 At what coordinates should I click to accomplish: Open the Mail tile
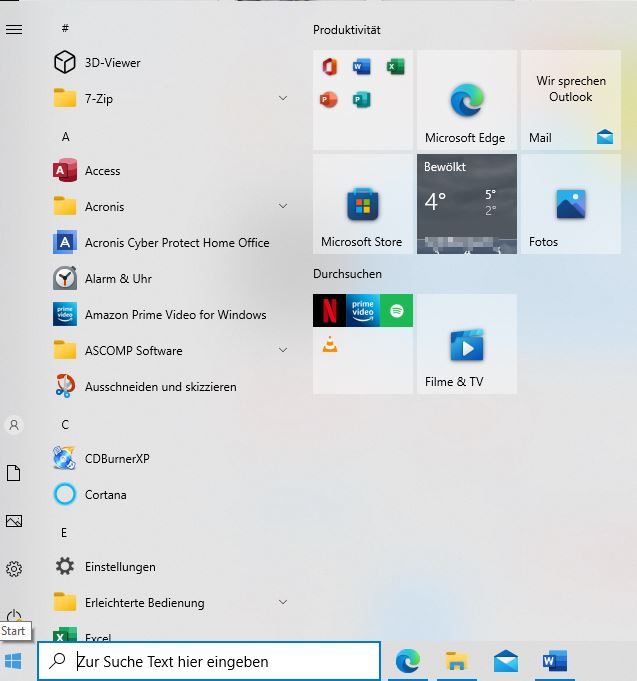click(x=571, y=100)
